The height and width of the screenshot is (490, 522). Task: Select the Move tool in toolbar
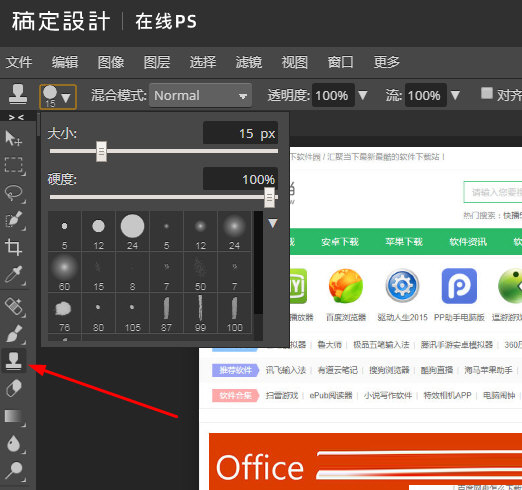pos(13,138)
